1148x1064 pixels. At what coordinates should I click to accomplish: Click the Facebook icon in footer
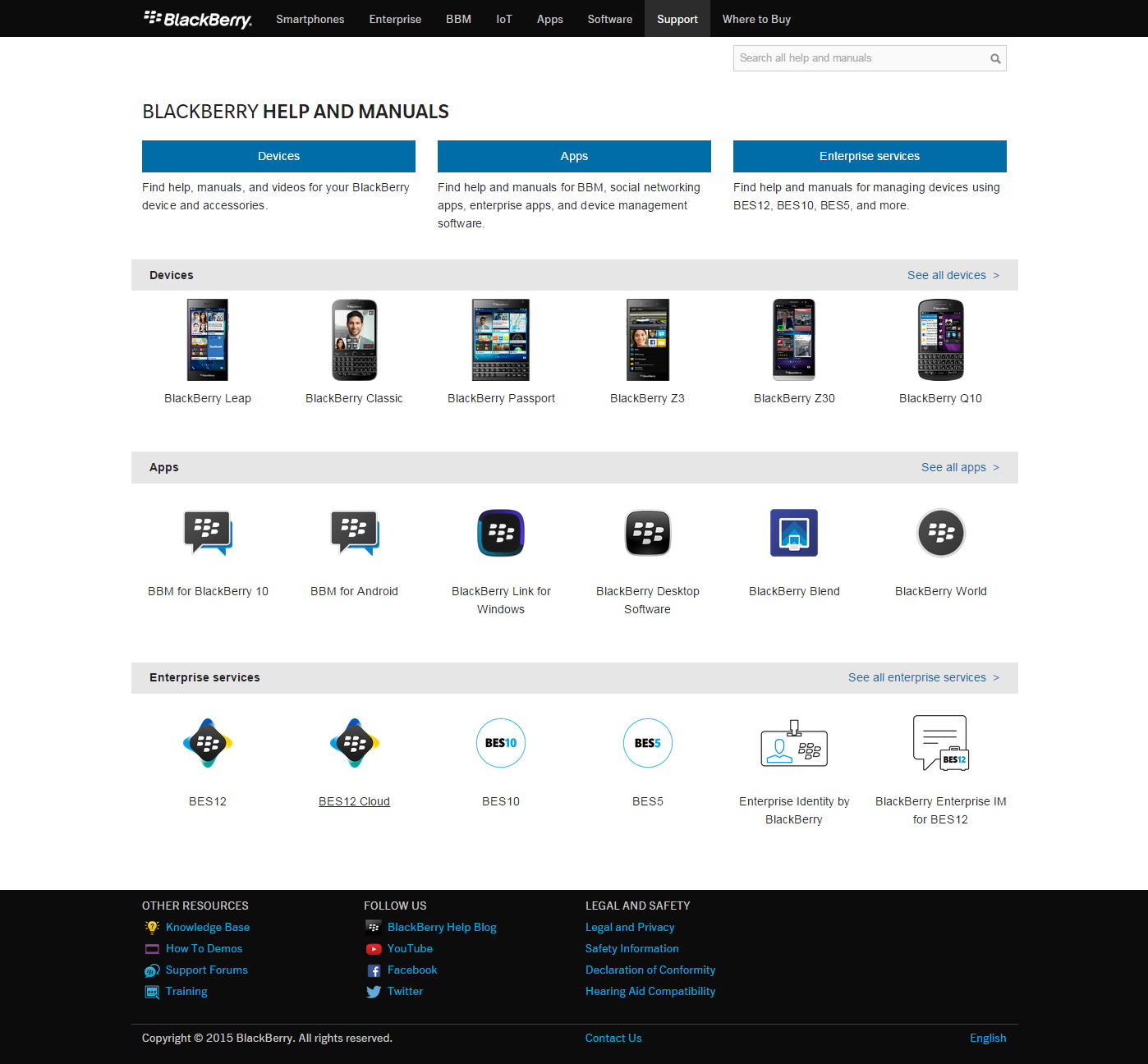coord(374,970)
